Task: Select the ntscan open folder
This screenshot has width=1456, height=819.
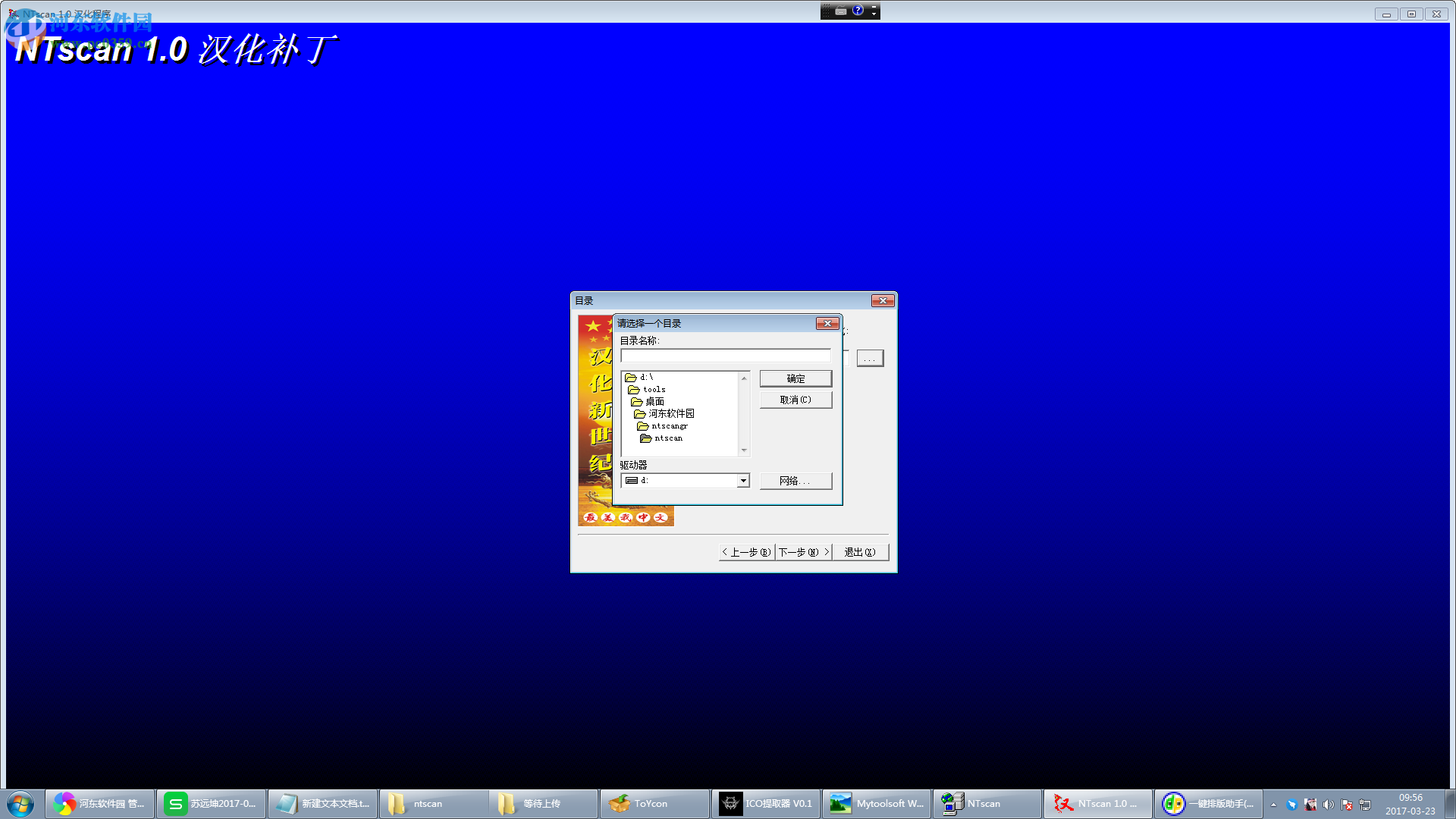Action: click(x=667, y=438)
